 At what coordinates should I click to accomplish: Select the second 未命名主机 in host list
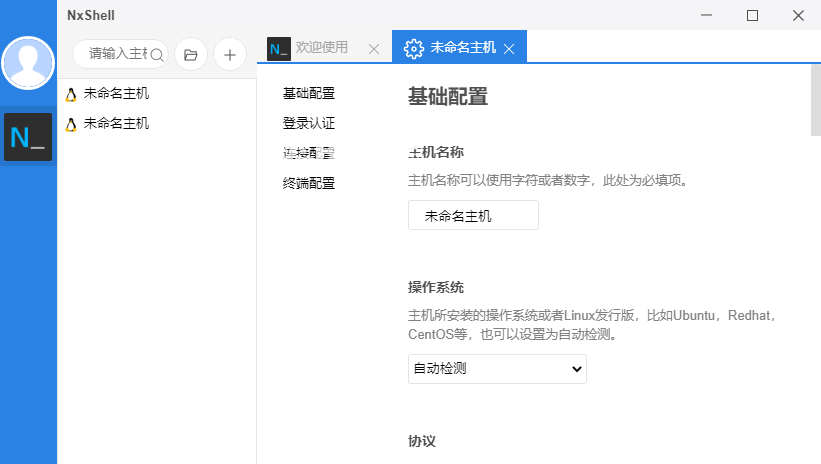pyautogui.click(x=116, y=124)
